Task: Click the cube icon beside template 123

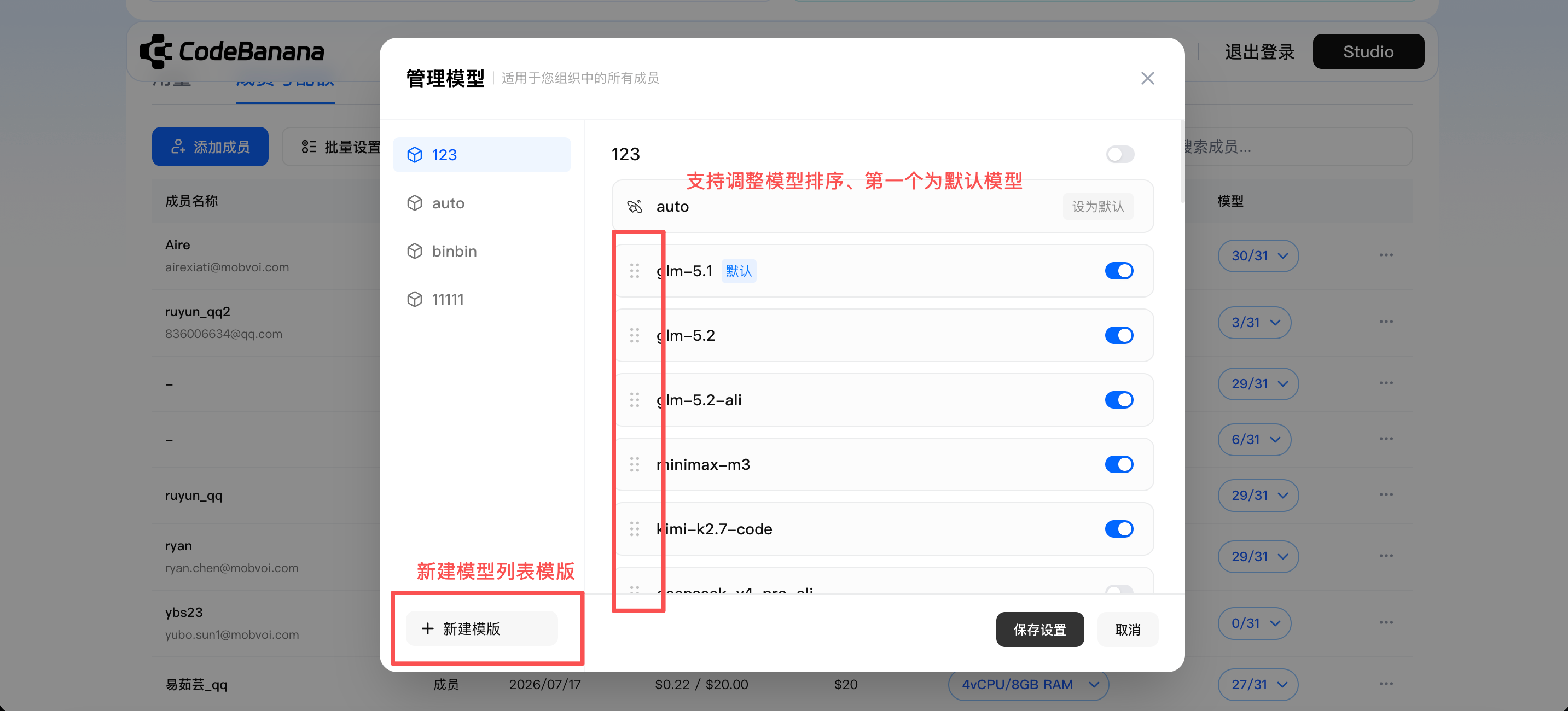Action: [415, 155]
